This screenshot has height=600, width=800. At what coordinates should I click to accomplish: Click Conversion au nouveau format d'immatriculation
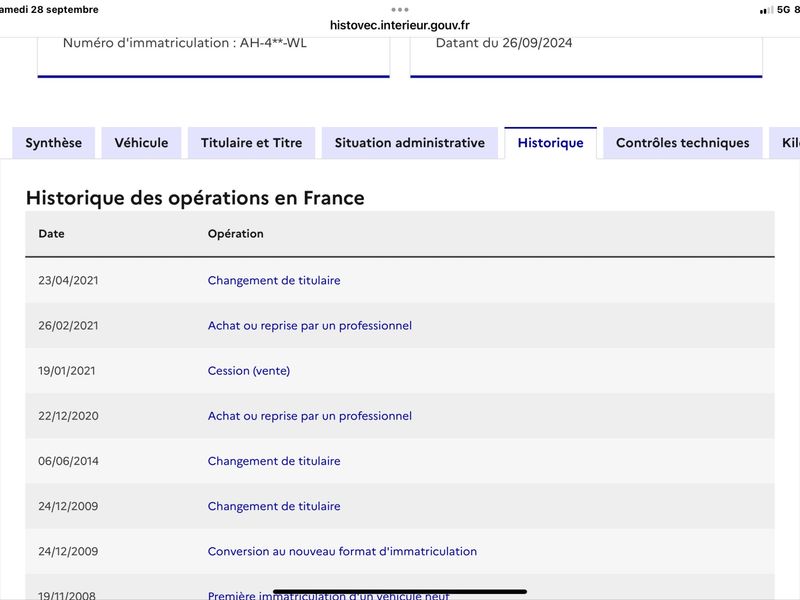pos(342,551)
